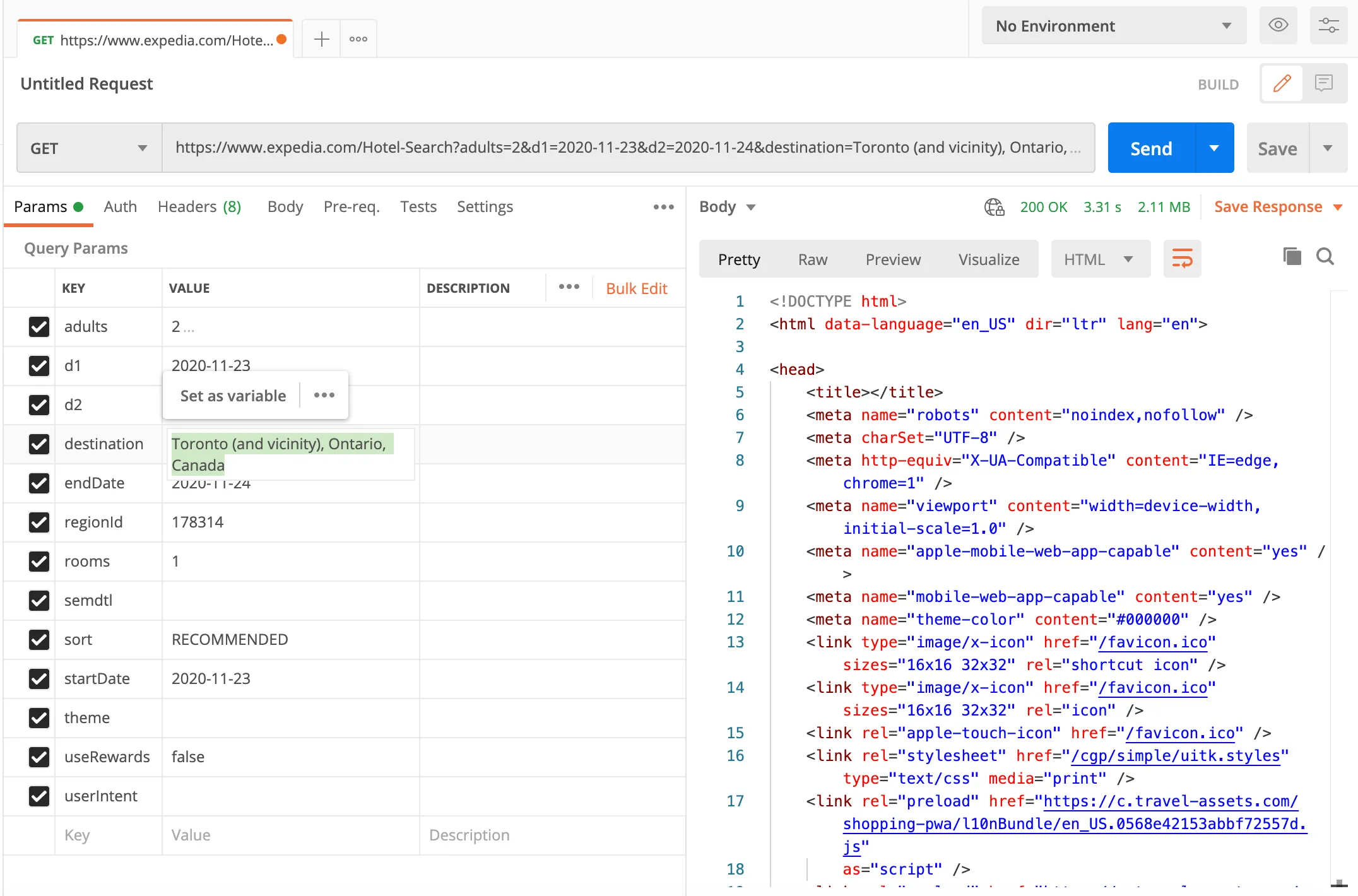1358x896 pixels.
Task: Open the HTML format dropdown
Action: [1100, 259]
